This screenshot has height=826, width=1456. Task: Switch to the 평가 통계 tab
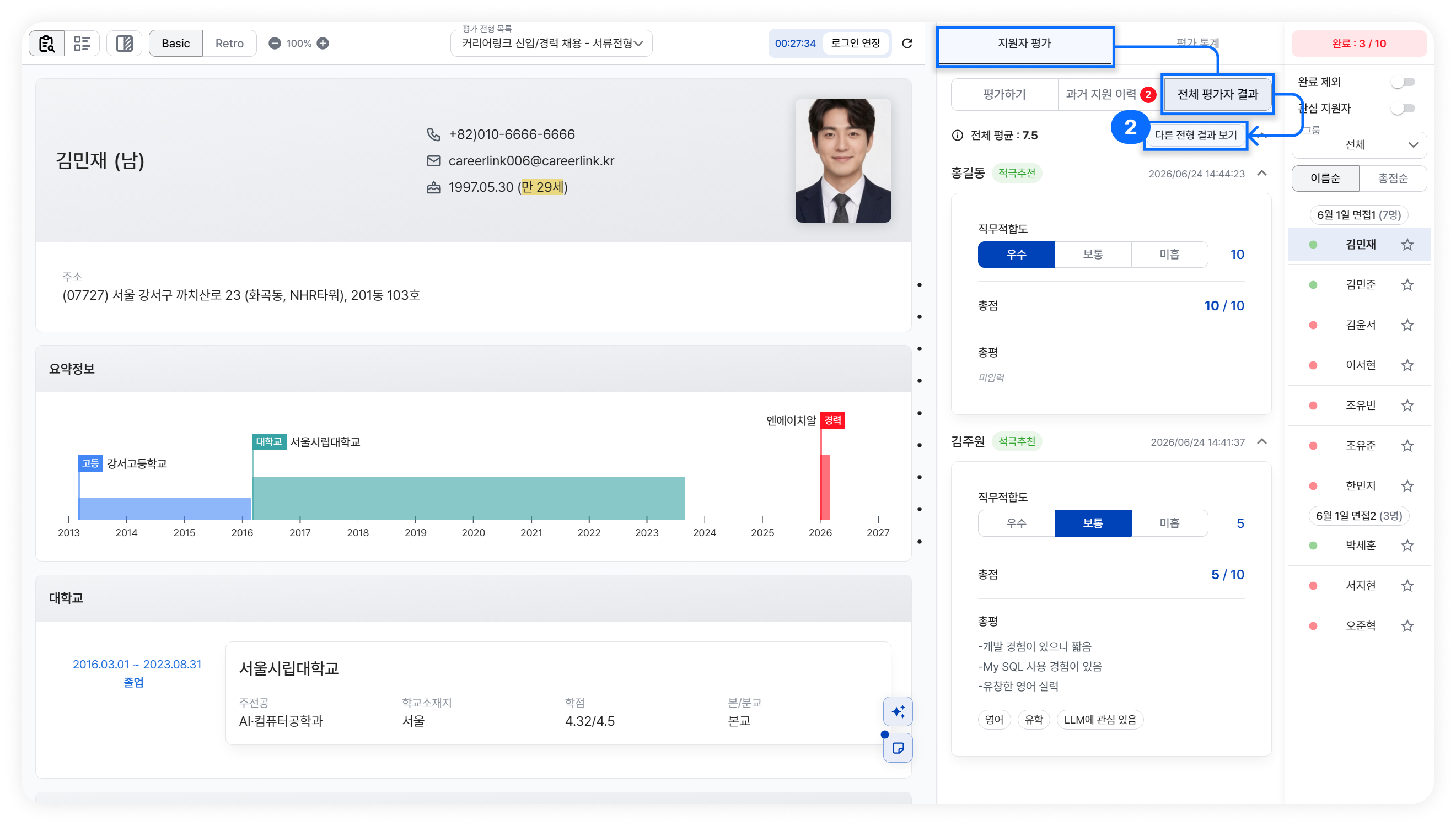click(x=1197, y=43)
